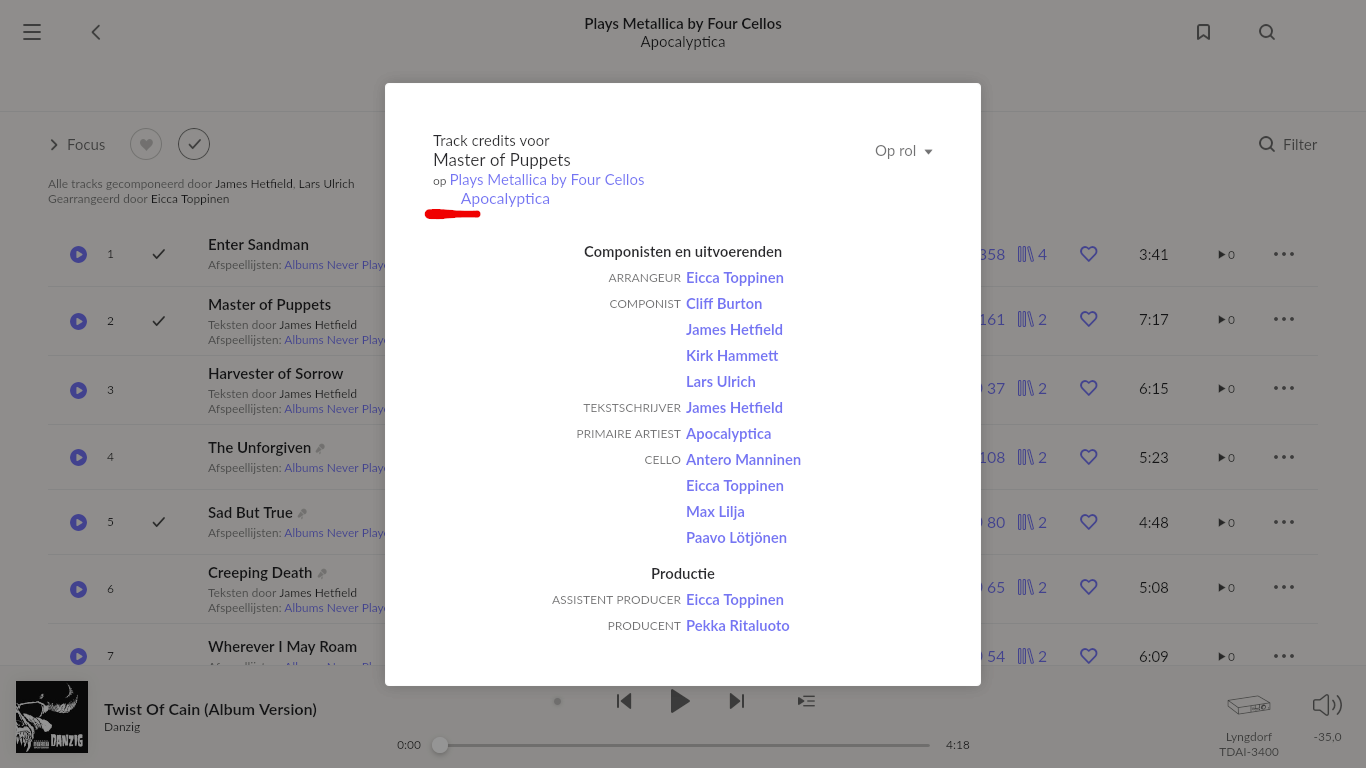
Task: Open Apocalyptica link under album title in dialog
Action: click(505, 199)
